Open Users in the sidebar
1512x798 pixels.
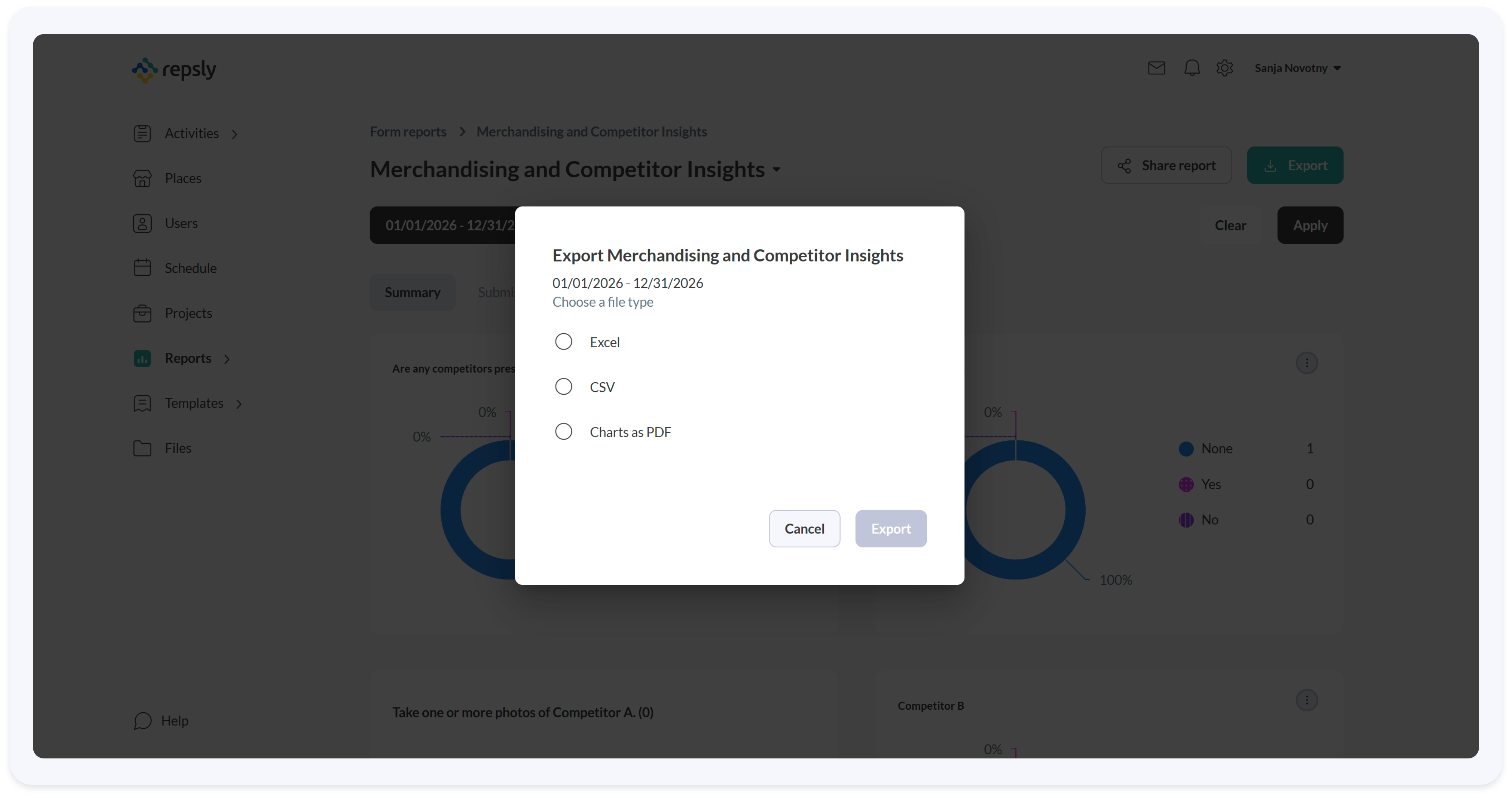point(181,224)
